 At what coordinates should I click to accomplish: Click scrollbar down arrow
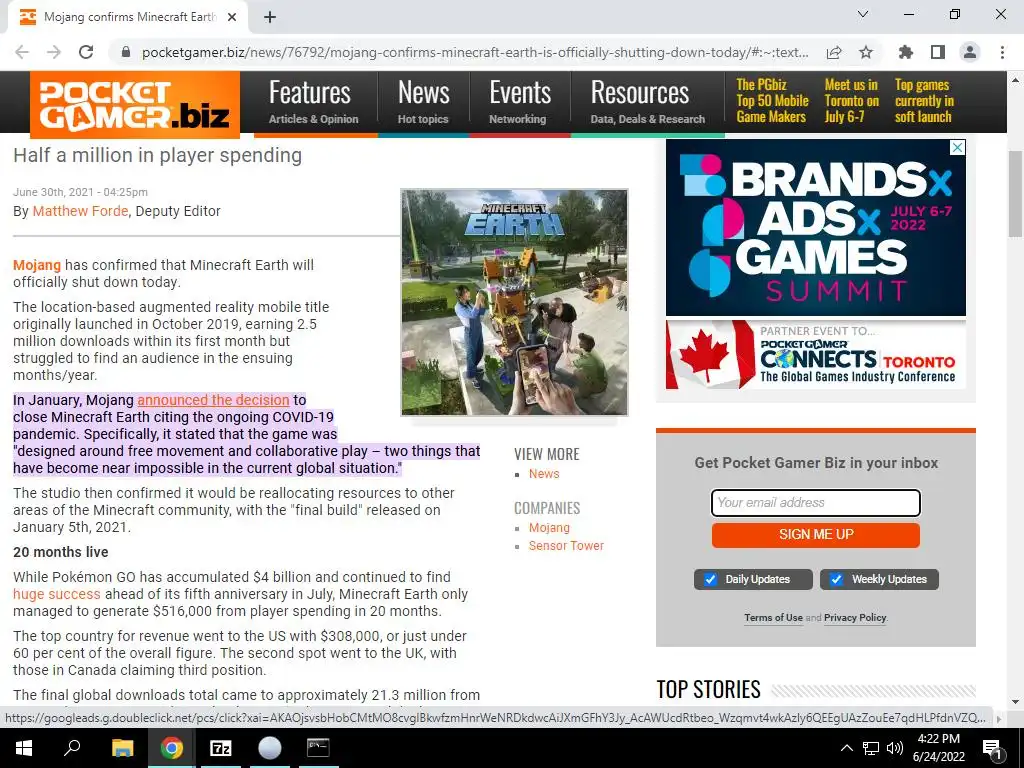pyautogui.click(x=1015, y=701)
